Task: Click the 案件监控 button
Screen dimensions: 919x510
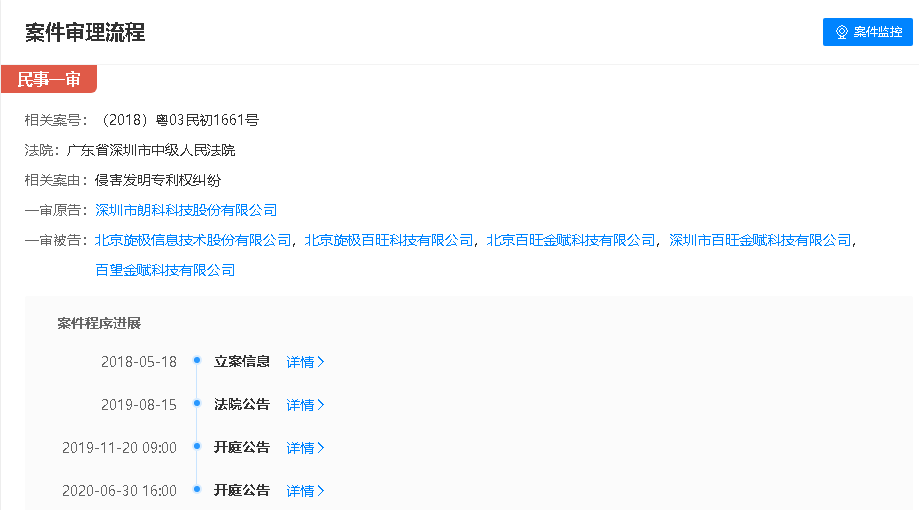Action: point(867,32)
